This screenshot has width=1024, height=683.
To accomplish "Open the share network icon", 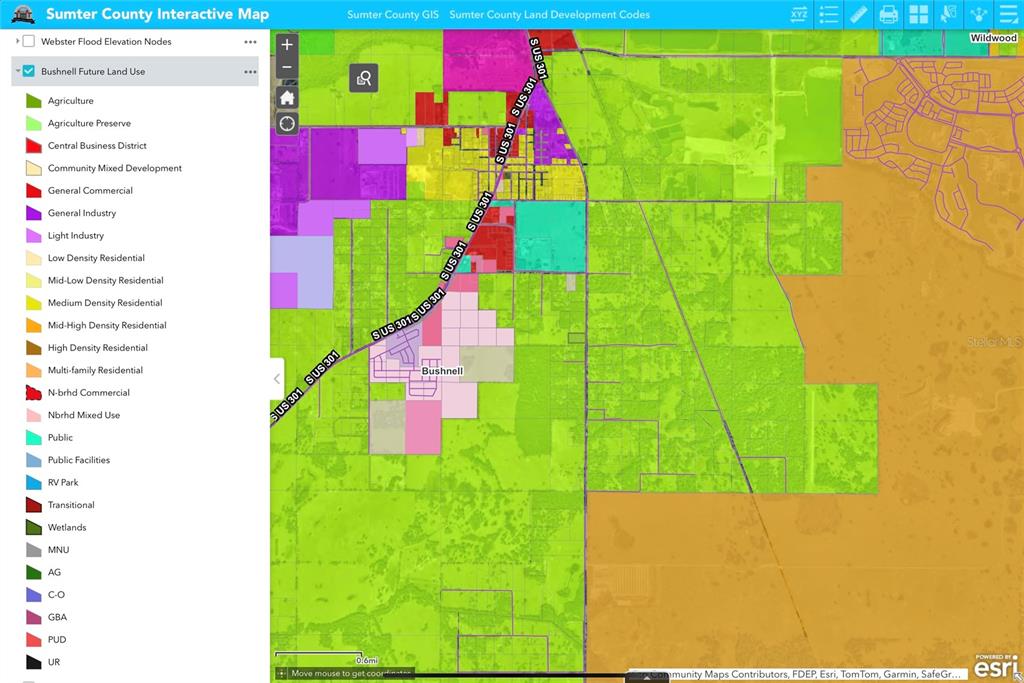I will [x=978, y=14].
